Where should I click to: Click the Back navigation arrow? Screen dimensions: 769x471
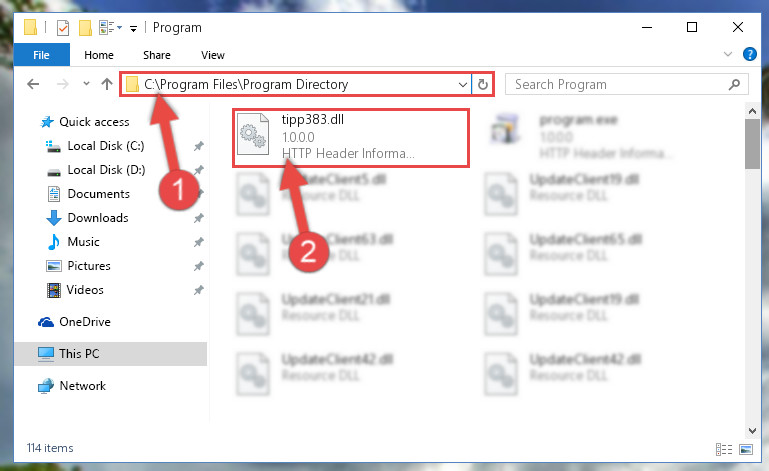[33, 84]
